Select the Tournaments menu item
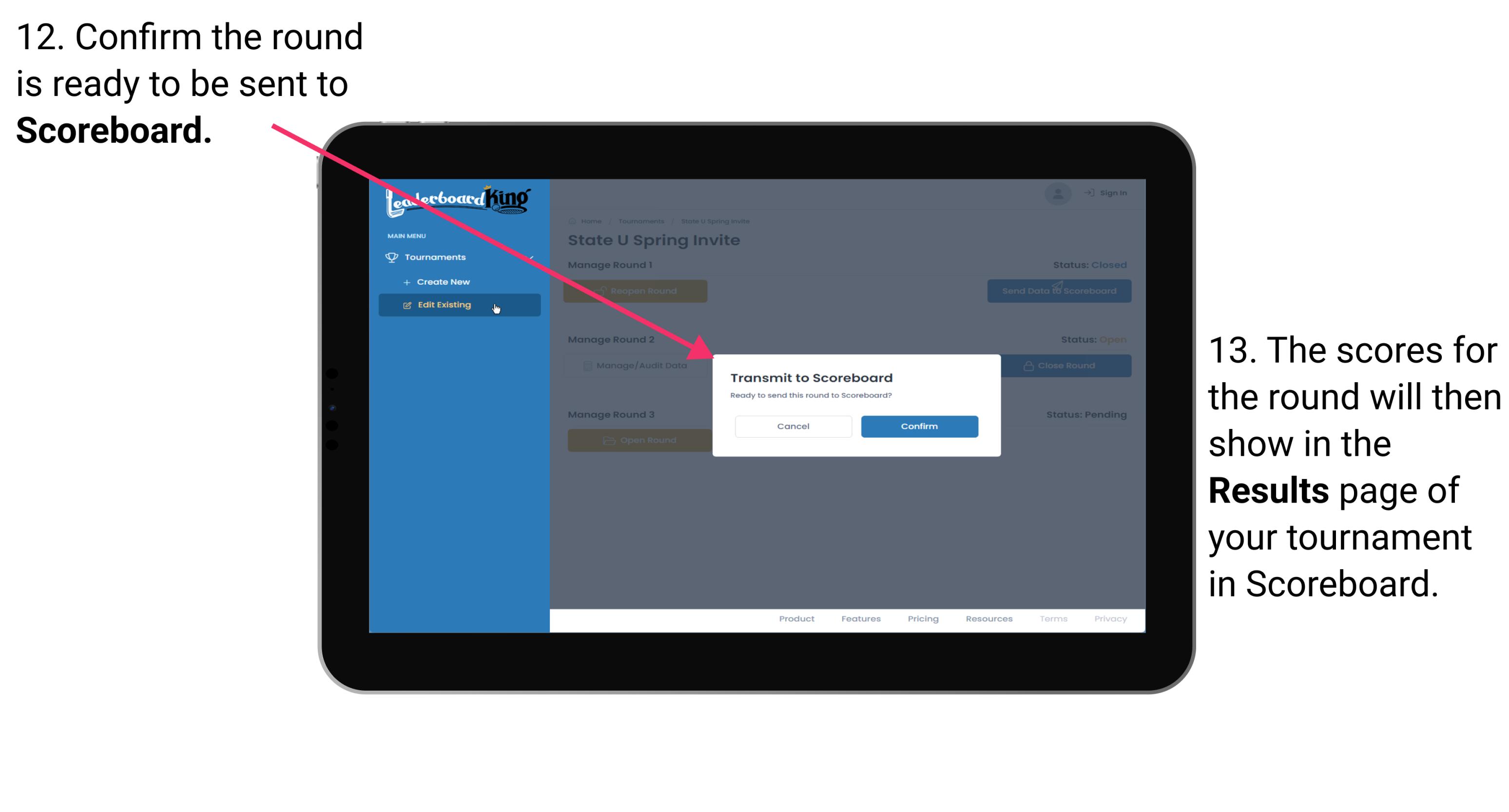This screenshot has width=1509, height=812. (x=436, y=256)
